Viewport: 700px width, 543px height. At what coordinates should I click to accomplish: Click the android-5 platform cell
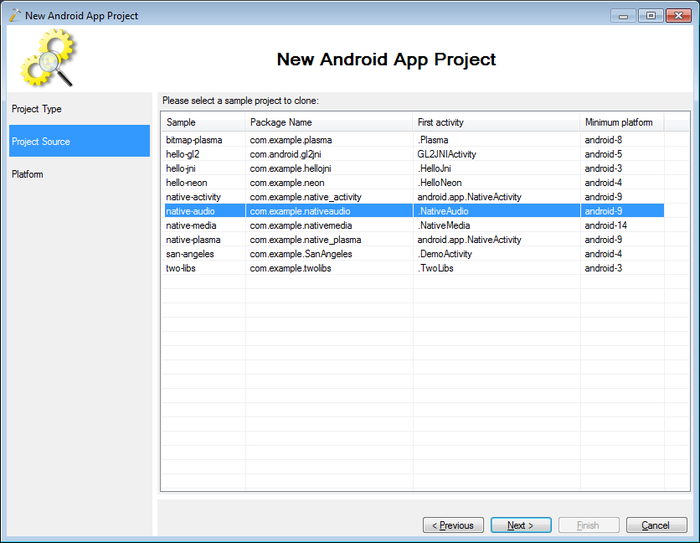[x=603, y=154]
